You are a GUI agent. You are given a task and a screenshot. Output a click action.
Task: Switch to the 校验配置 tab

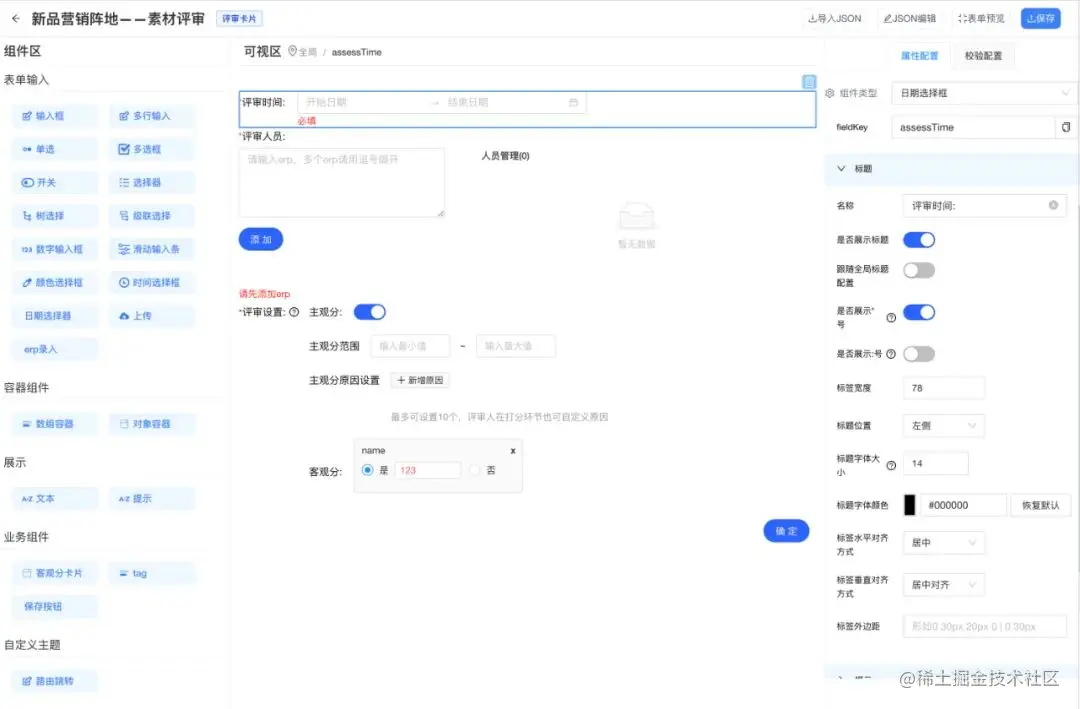tap(981, 54)
